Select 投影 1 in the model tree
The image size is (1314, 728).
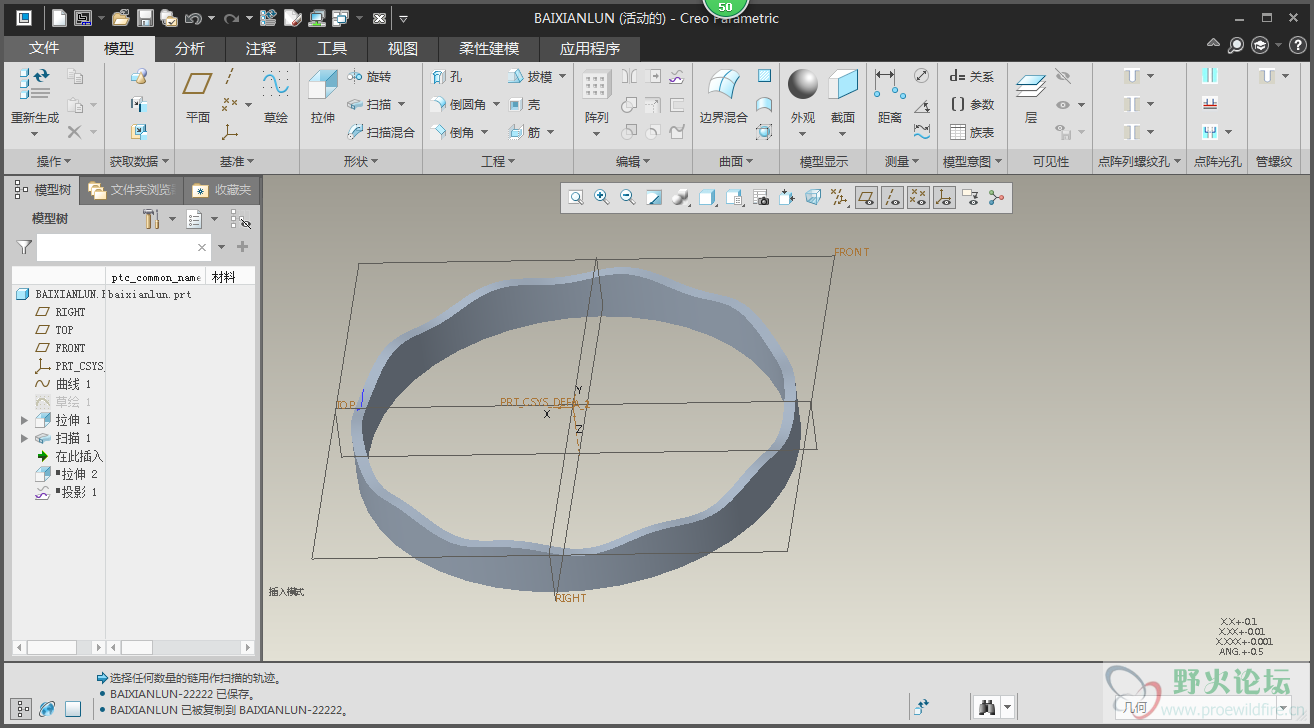coord(66,492)
